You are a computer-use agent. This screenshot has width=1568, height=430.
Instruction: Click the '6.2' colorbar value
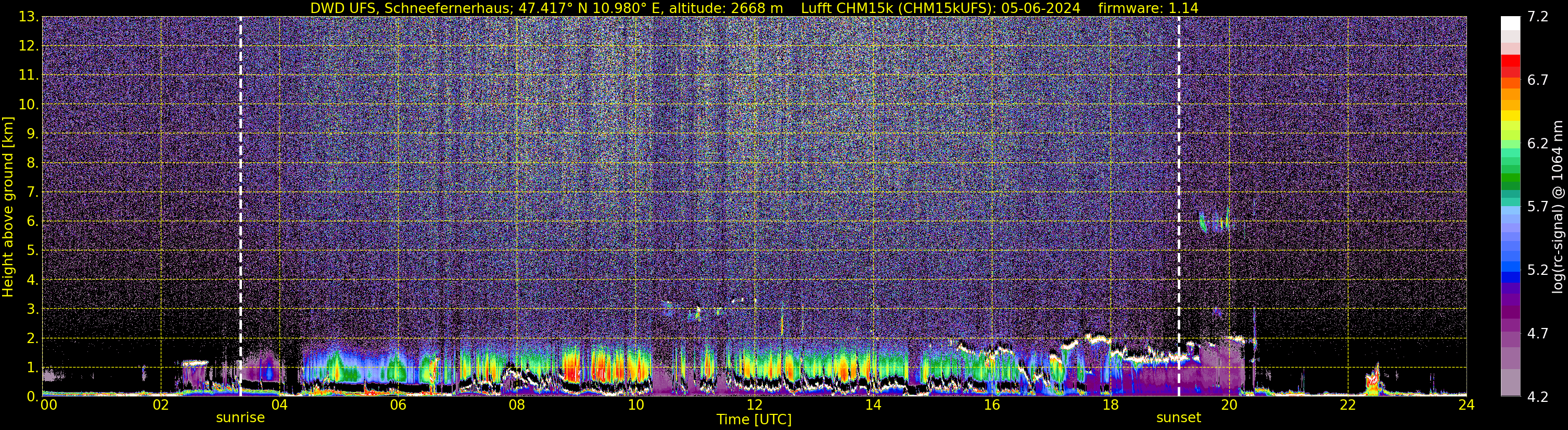(x=1538, y=144)
